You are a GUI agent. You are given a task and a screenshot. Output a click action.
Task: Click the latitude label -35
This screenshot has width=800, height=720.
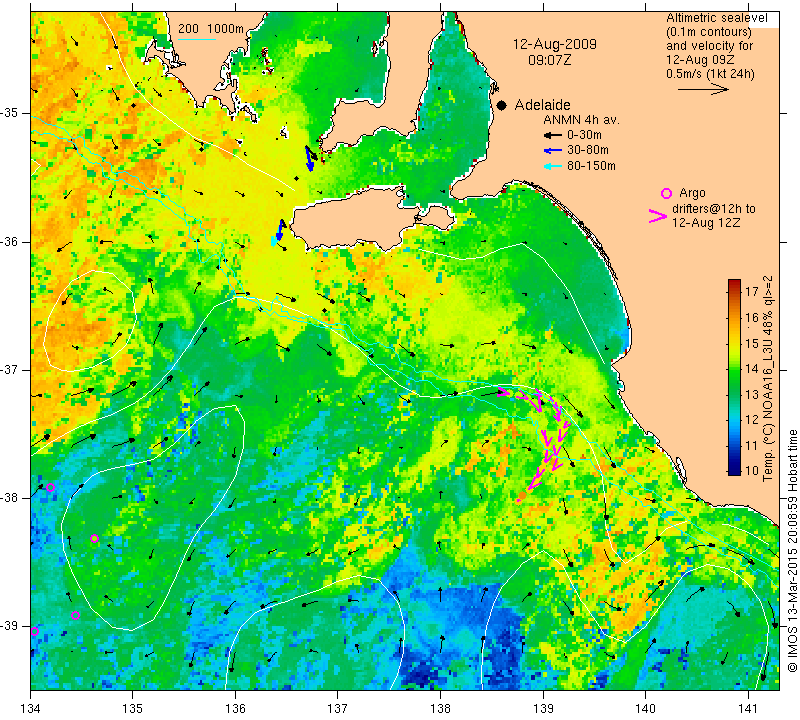10,113
